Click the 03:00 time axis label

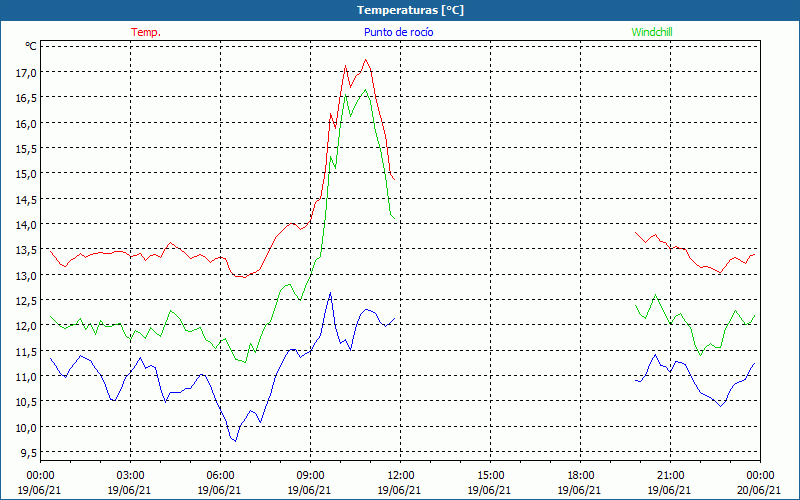pos(130,476)
